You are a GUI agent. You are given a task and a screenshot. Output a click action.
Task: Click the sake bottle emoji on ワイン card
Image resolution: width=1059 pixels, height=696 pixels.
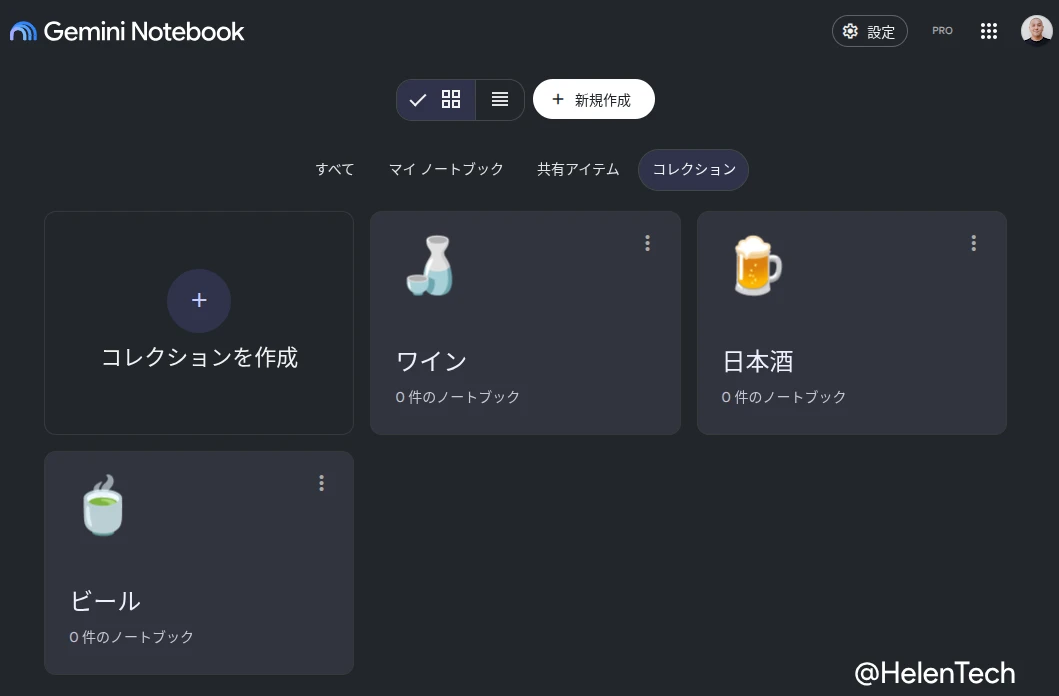pos(430,265)
